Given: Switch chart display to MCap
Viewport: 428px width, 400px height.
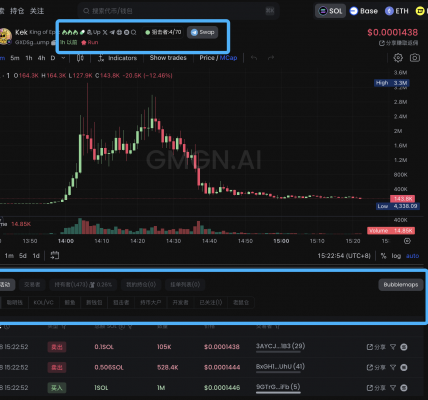Looking at the screenshot, I should click(x=228, y=58).
